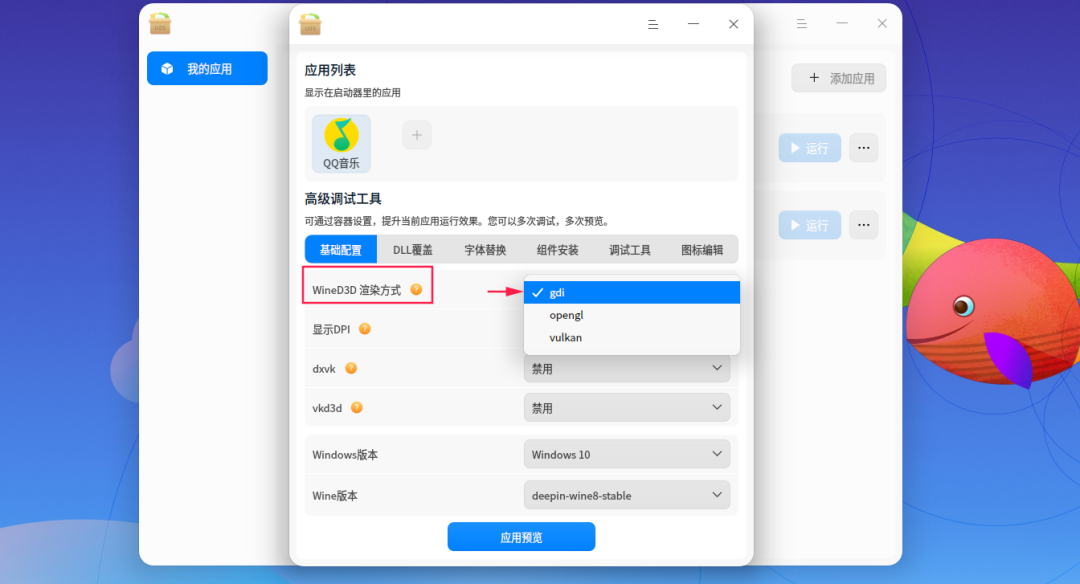Expand the vkd3d 禁用 dropdown

[x=627, y=407]
